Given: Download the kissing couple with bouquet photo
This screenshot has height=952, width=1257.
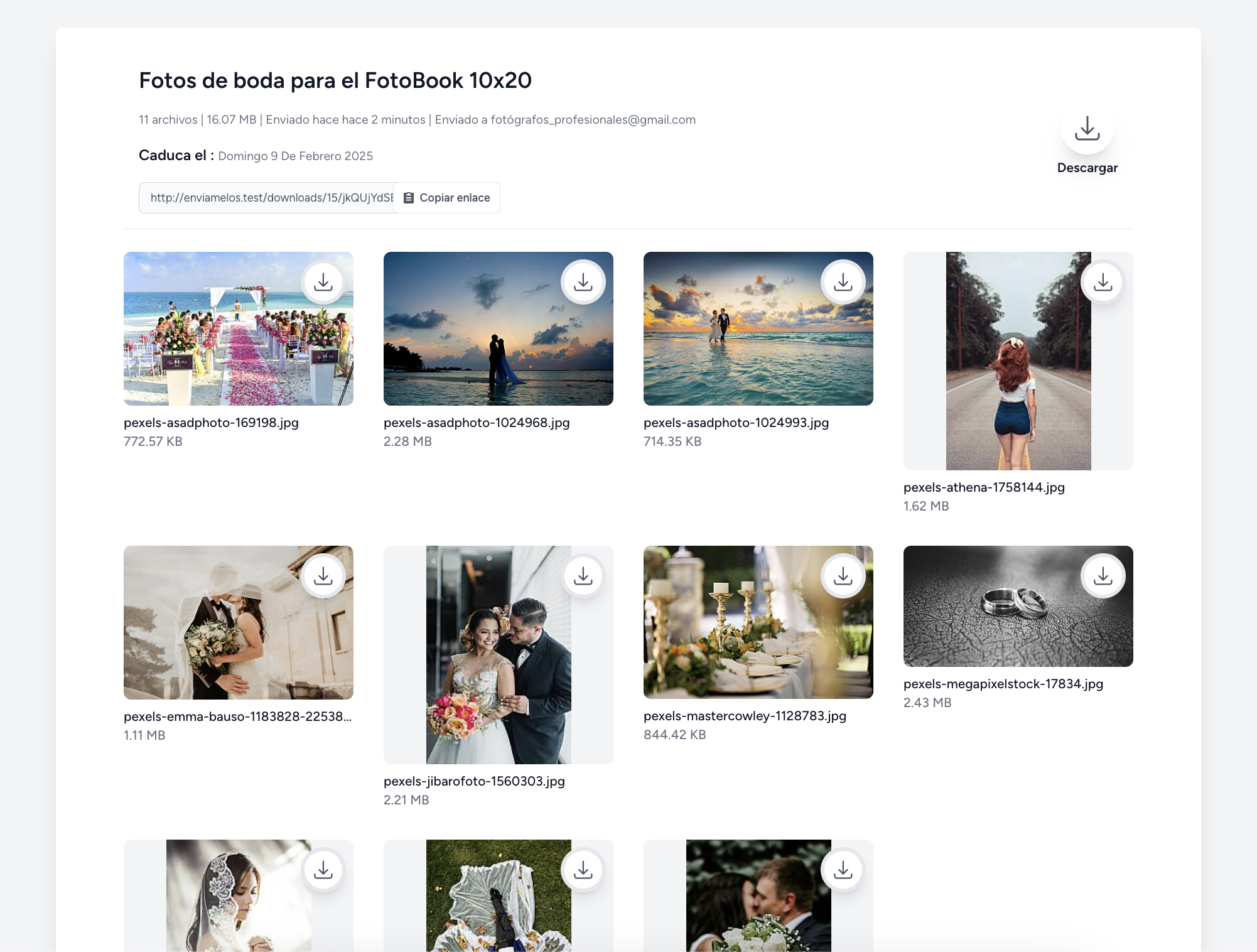Looking at the screenshot, I should (843, 870).
